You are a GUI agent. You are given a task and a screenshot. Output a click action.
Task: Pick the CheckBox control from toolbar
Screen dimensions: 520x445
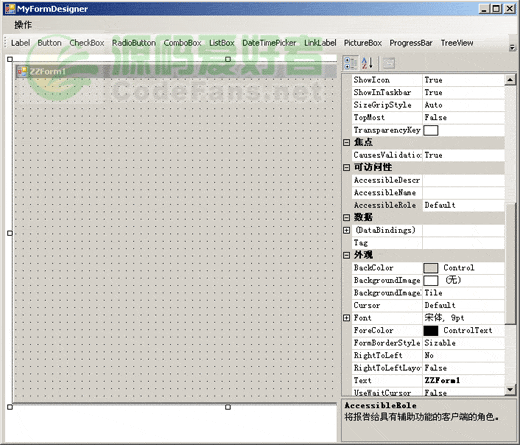87,43
